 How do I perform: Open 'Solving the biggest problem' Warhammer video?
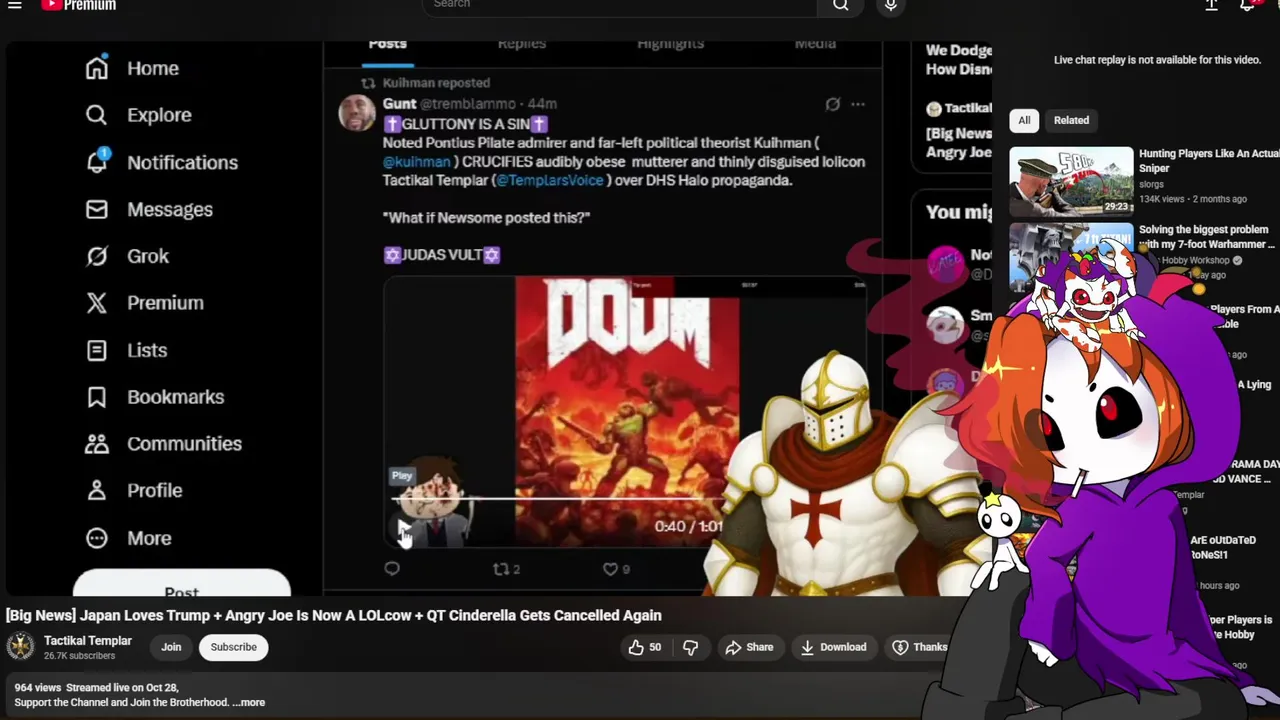(x=1206, y=237)
